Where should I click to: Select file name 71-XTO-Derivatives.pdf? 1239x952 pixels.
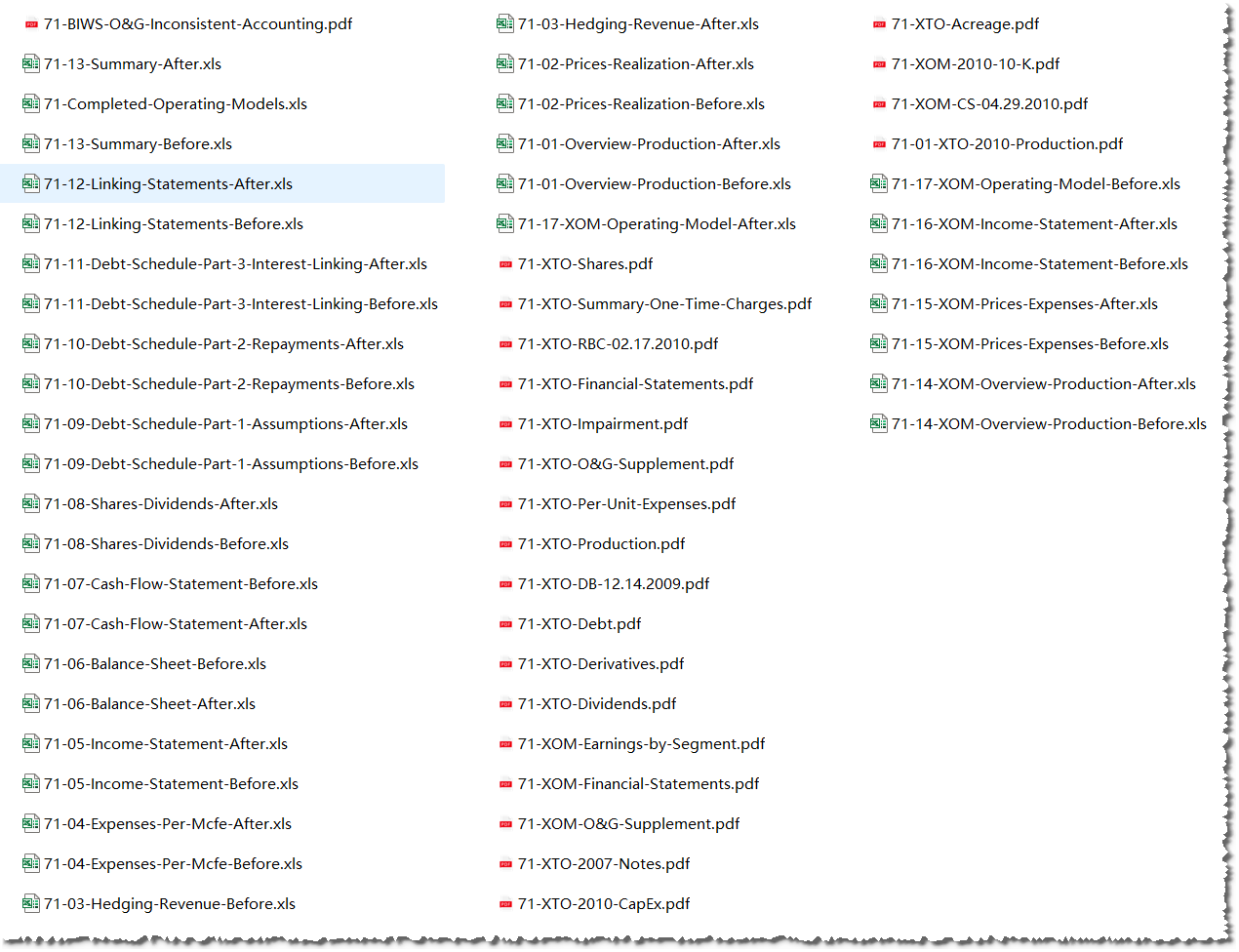[x=601, y=664]
